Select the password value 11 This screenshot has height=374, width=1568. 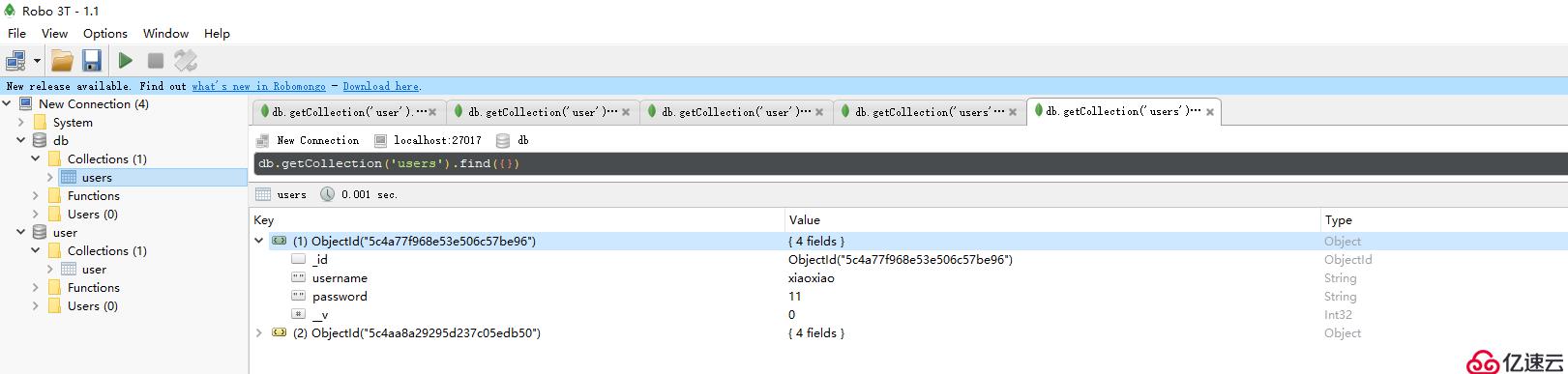click(795, 296)
